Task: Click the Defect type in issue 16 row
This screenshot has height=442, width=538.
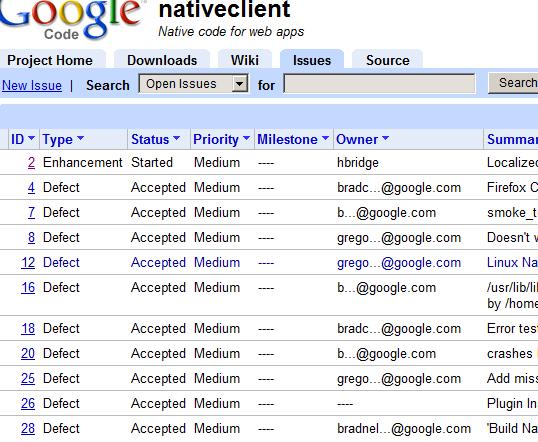Action: coord(61,288)
